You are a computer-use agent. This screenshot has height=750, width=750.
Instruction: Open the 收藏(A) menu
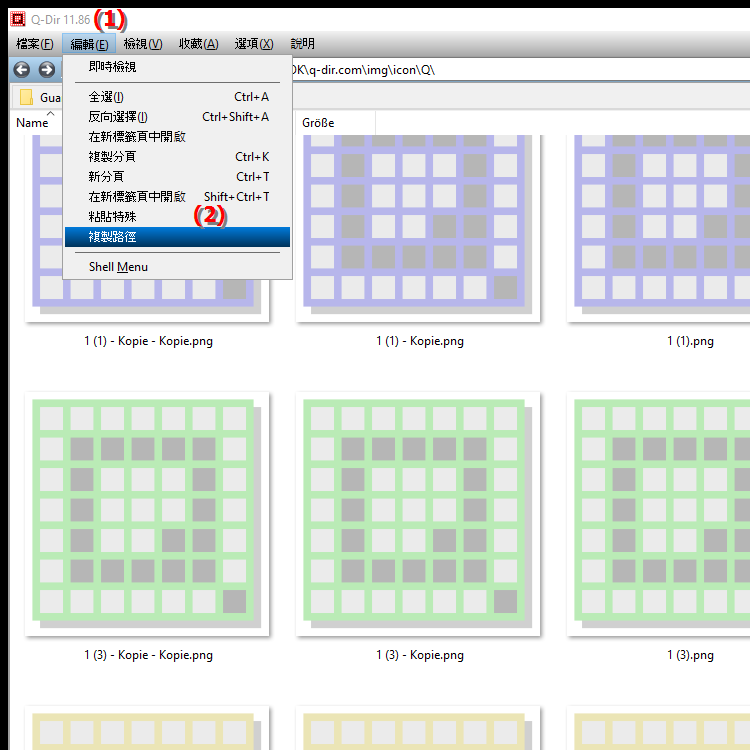(199, 44)
